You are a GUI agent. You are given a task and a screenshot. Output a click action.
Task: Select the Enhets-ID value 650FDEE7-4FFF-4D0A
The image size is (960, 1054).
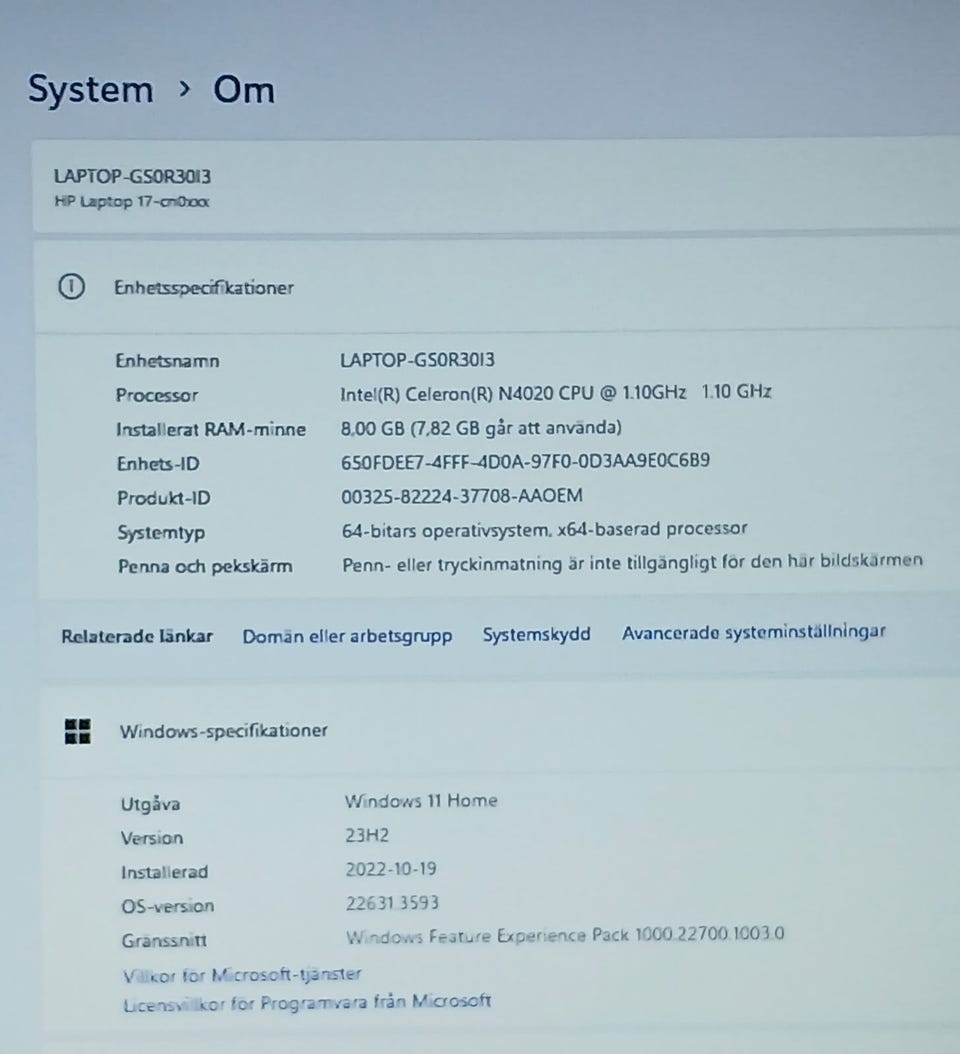coord(525,461)
